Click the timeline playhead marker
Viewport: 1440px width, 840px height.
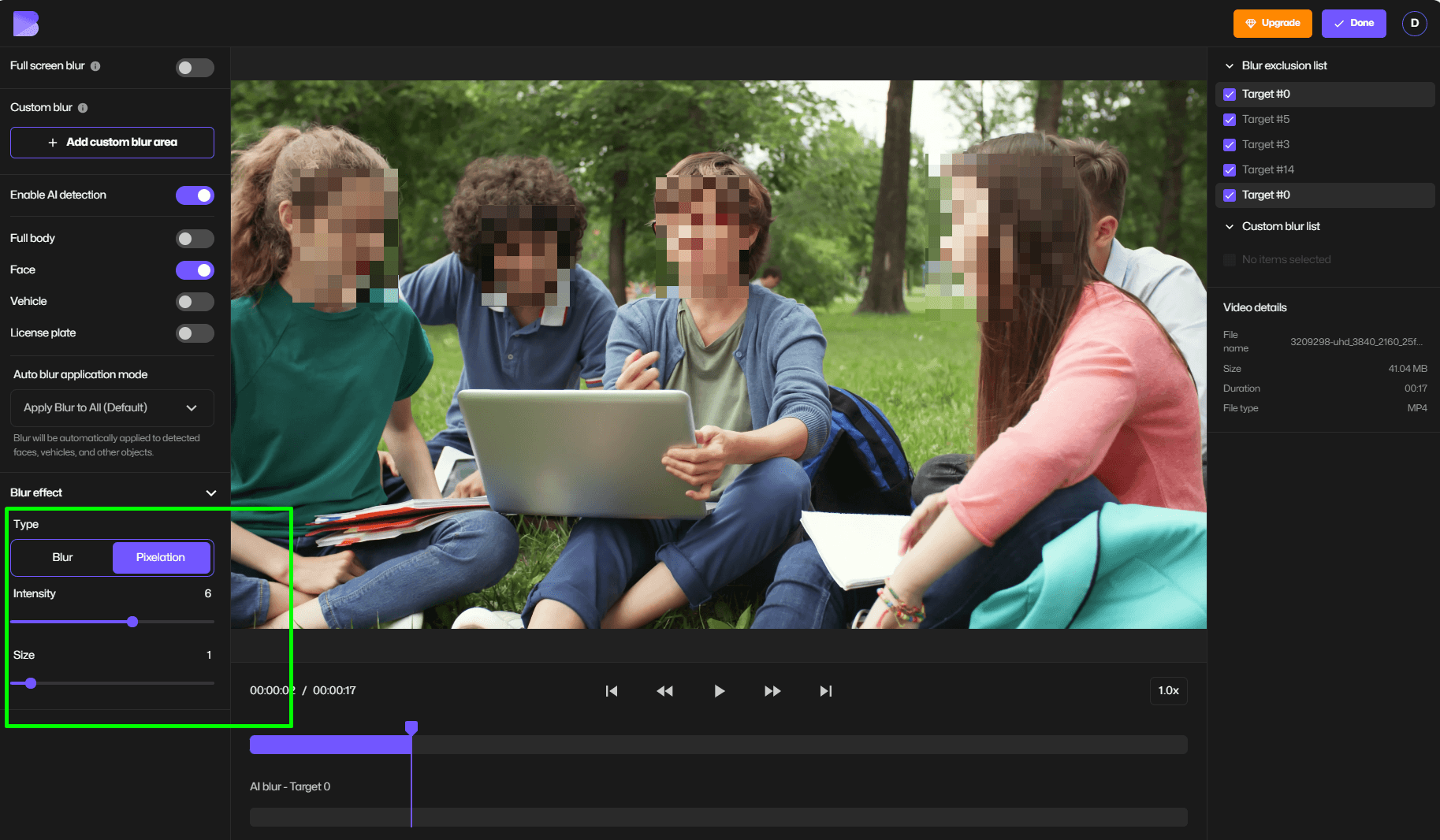pos(411,727)
